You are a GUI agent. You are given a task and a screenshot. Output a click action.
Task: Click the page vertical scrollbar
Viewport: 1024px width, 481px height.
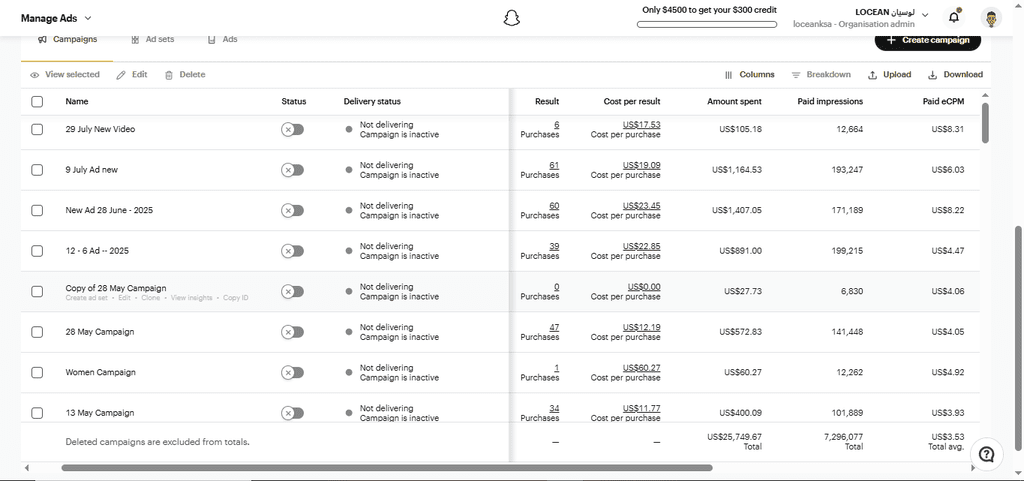[x=1019, y=339]
